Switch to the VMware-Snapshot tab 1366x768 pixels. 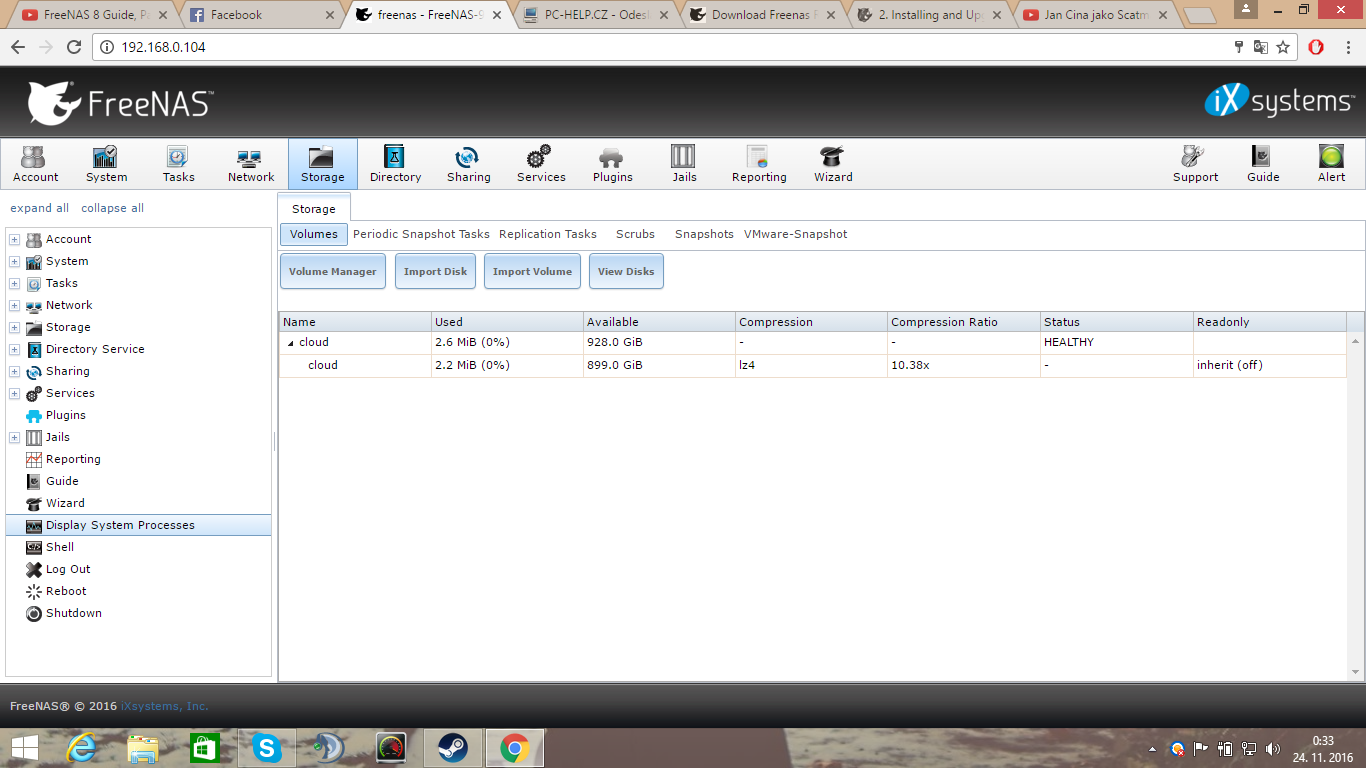[x=795, y=234]
